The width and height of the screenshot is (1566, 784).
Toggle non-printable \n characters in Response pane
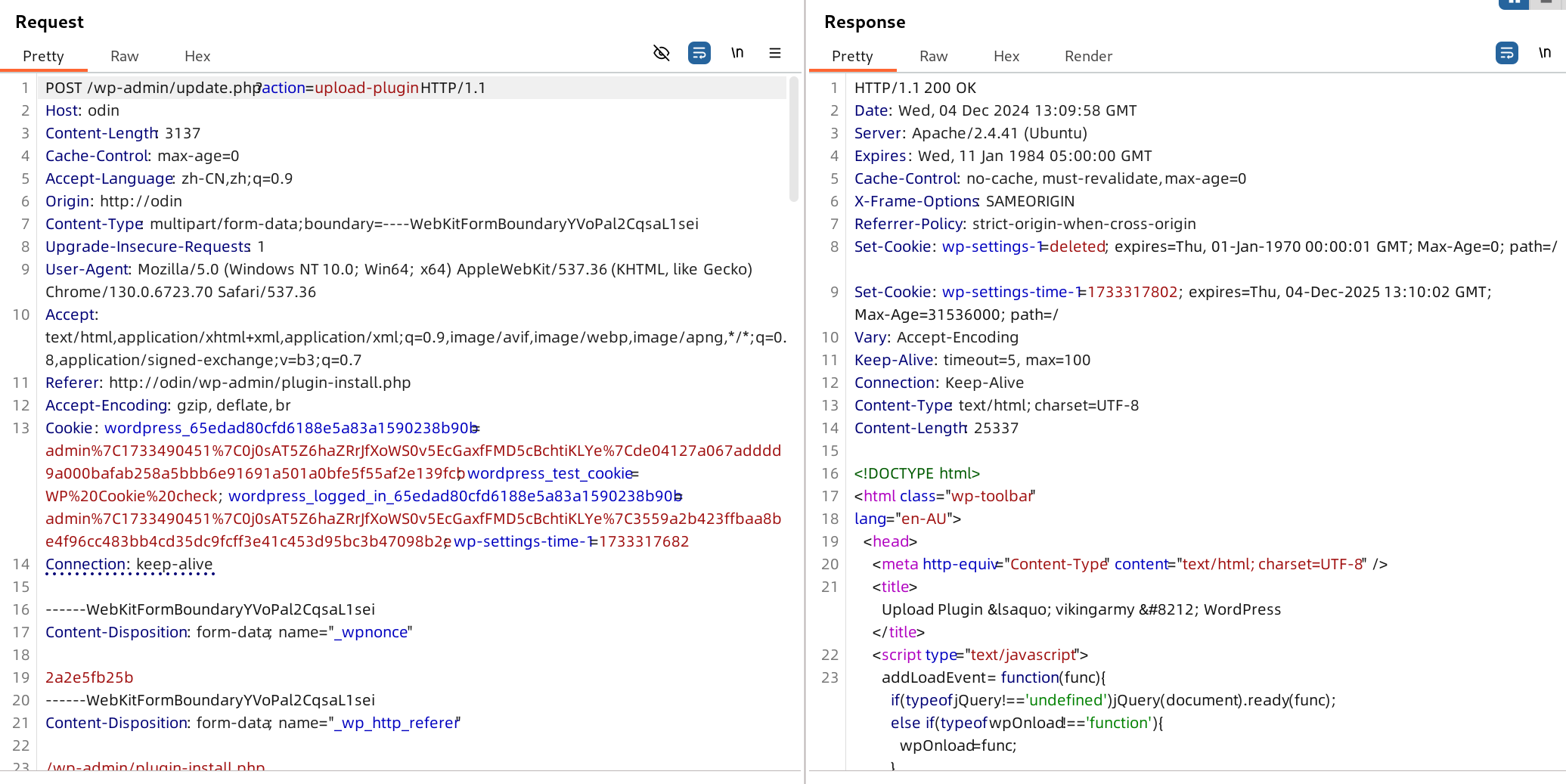[x=1545, y=53]
